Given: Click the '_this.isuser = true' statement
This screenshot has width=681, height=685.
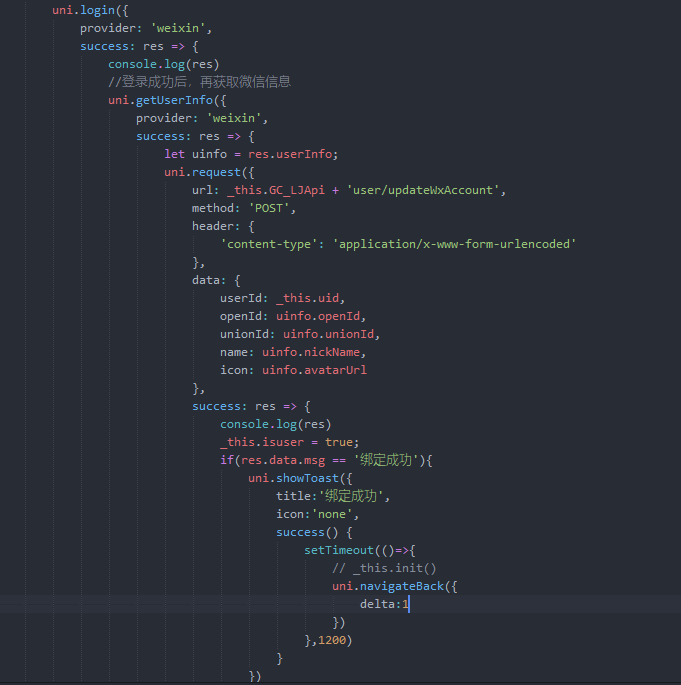Looking at the screenshot, I should click(288, 442).
